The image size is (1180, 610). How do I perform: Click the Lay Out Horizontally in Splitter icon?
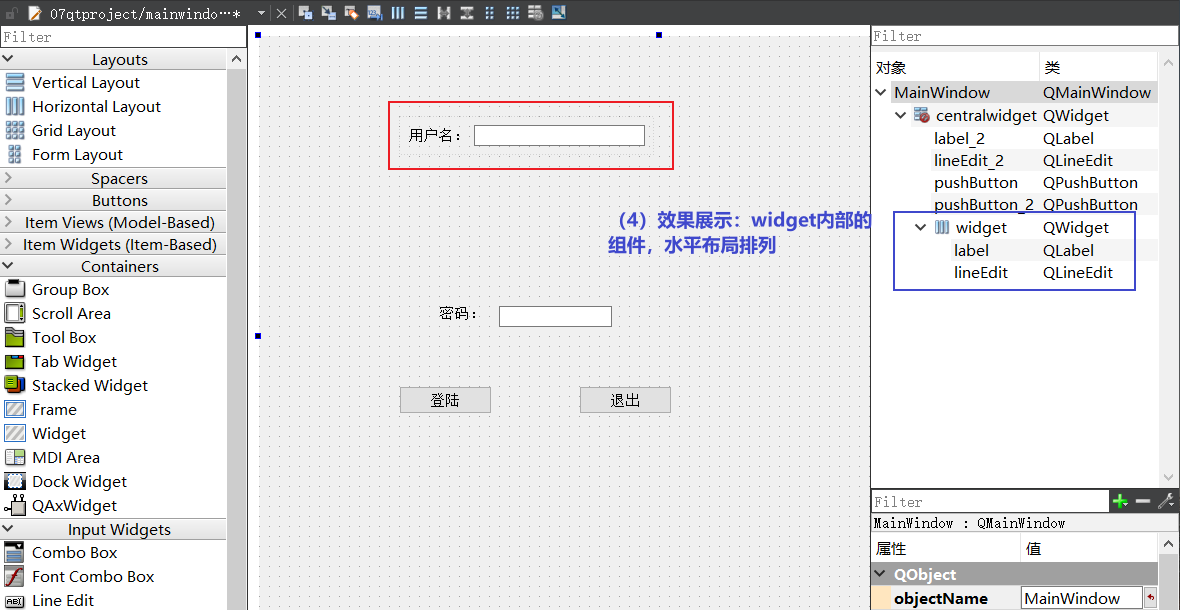pos(444,12)
